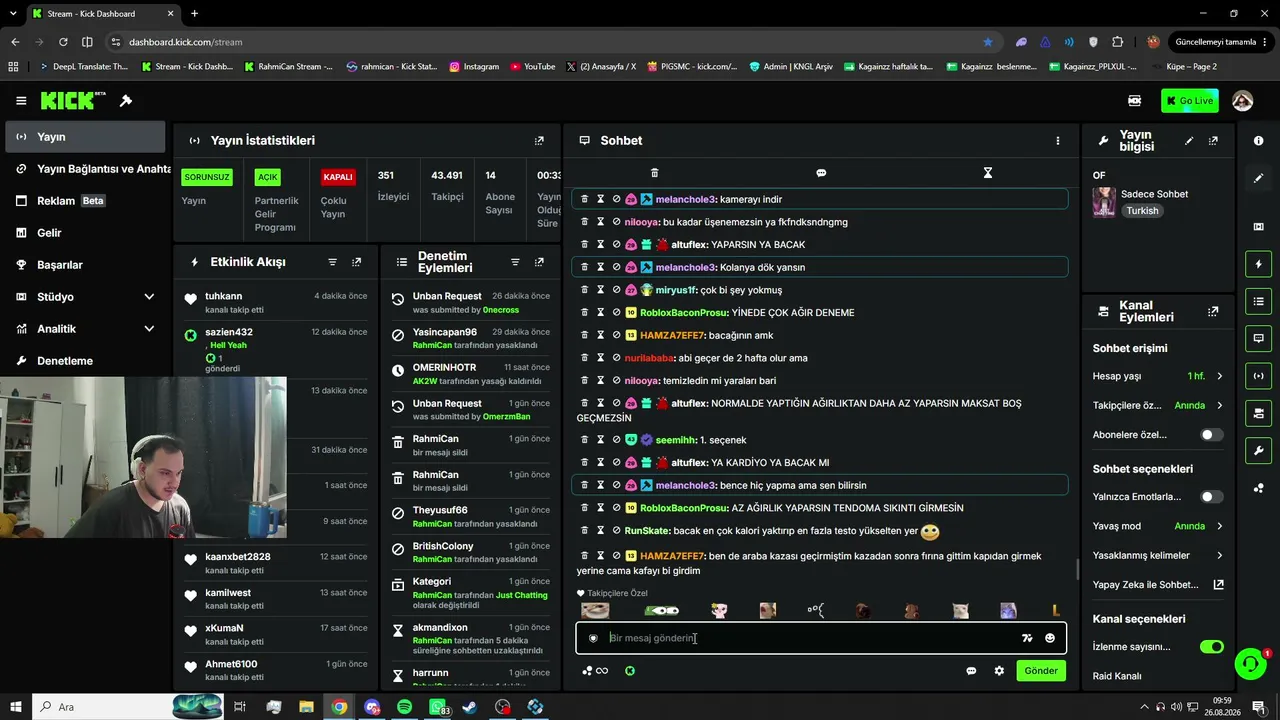
Task: Click the Windows taskbar search box
Action: point(128,707)
